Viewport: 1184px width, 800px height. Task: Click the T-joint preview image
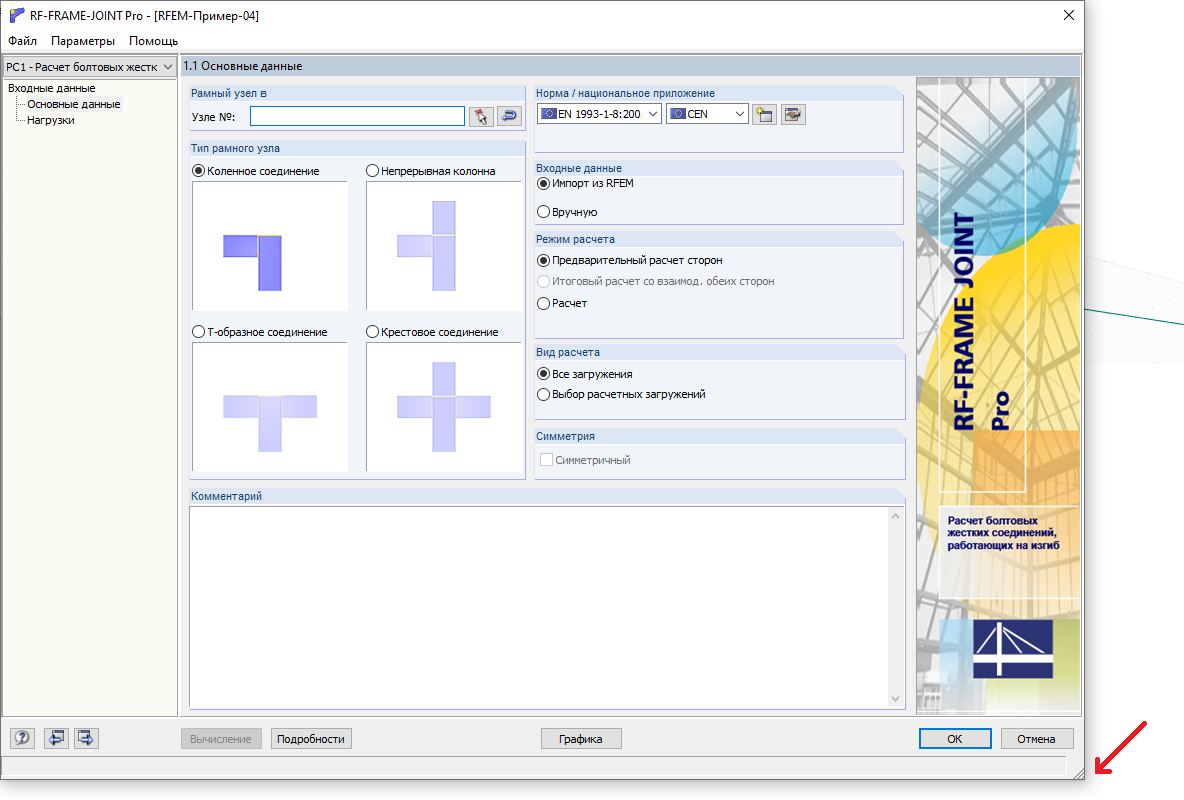pyautogui.click(x=270, y=407)
